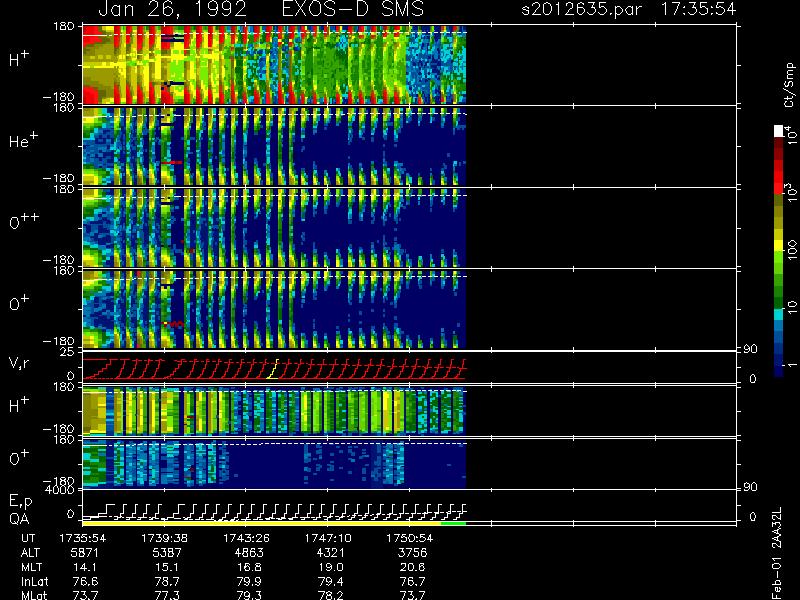This screenshot has width=800, height=600.
Task: Click the header time '17:35:54'
Action: 698,9
